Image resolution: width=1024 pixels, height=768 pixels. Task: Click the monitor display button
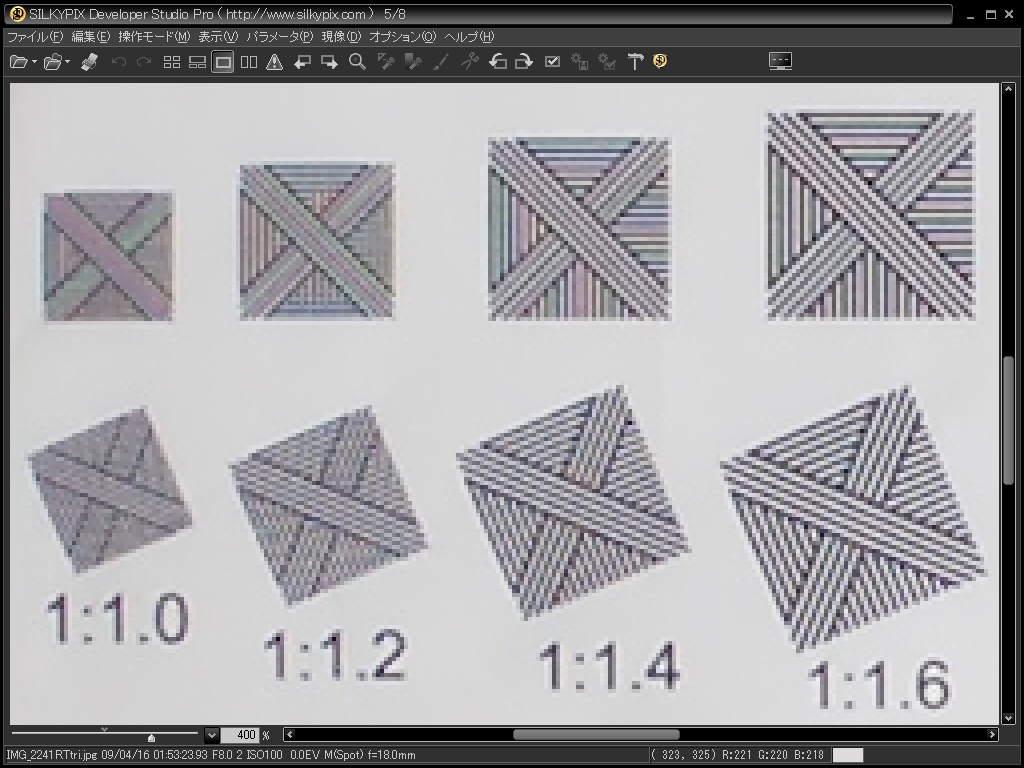(x=780, y=61)
